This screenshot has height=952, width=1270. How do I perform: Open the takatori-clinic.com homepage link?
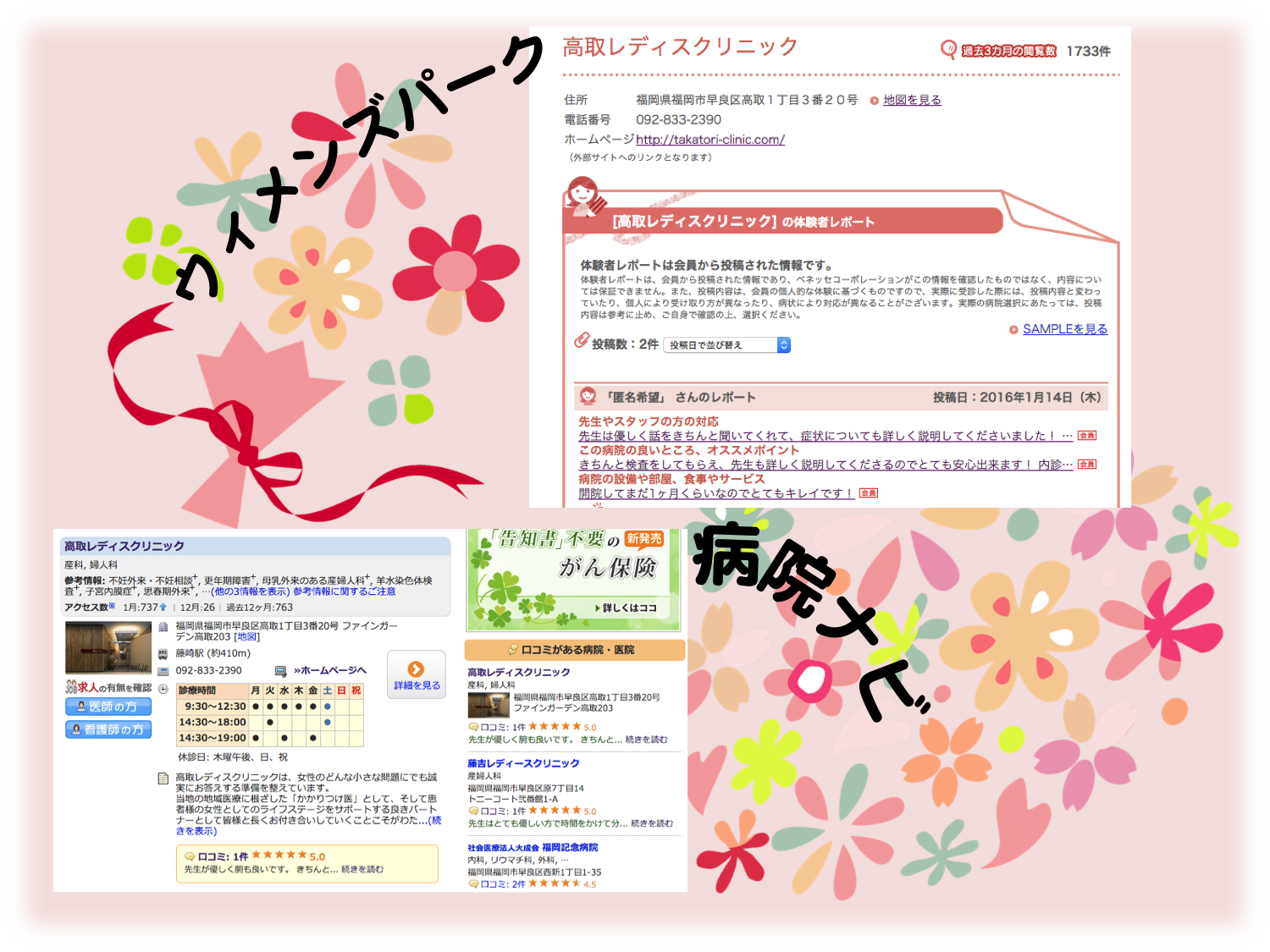pos(710,140)
